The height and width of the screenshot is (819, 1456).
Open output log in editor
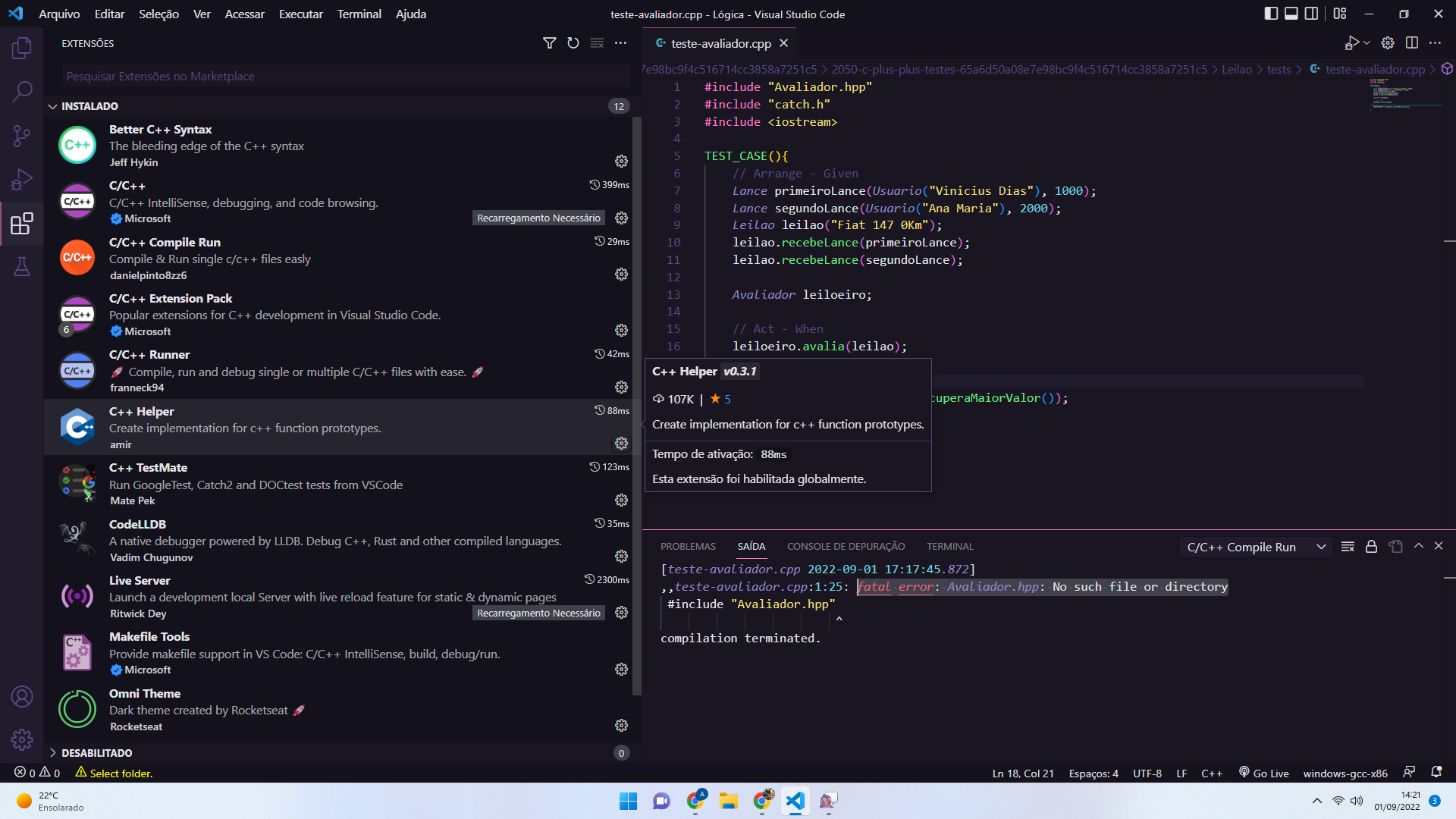click(1395, 547)
